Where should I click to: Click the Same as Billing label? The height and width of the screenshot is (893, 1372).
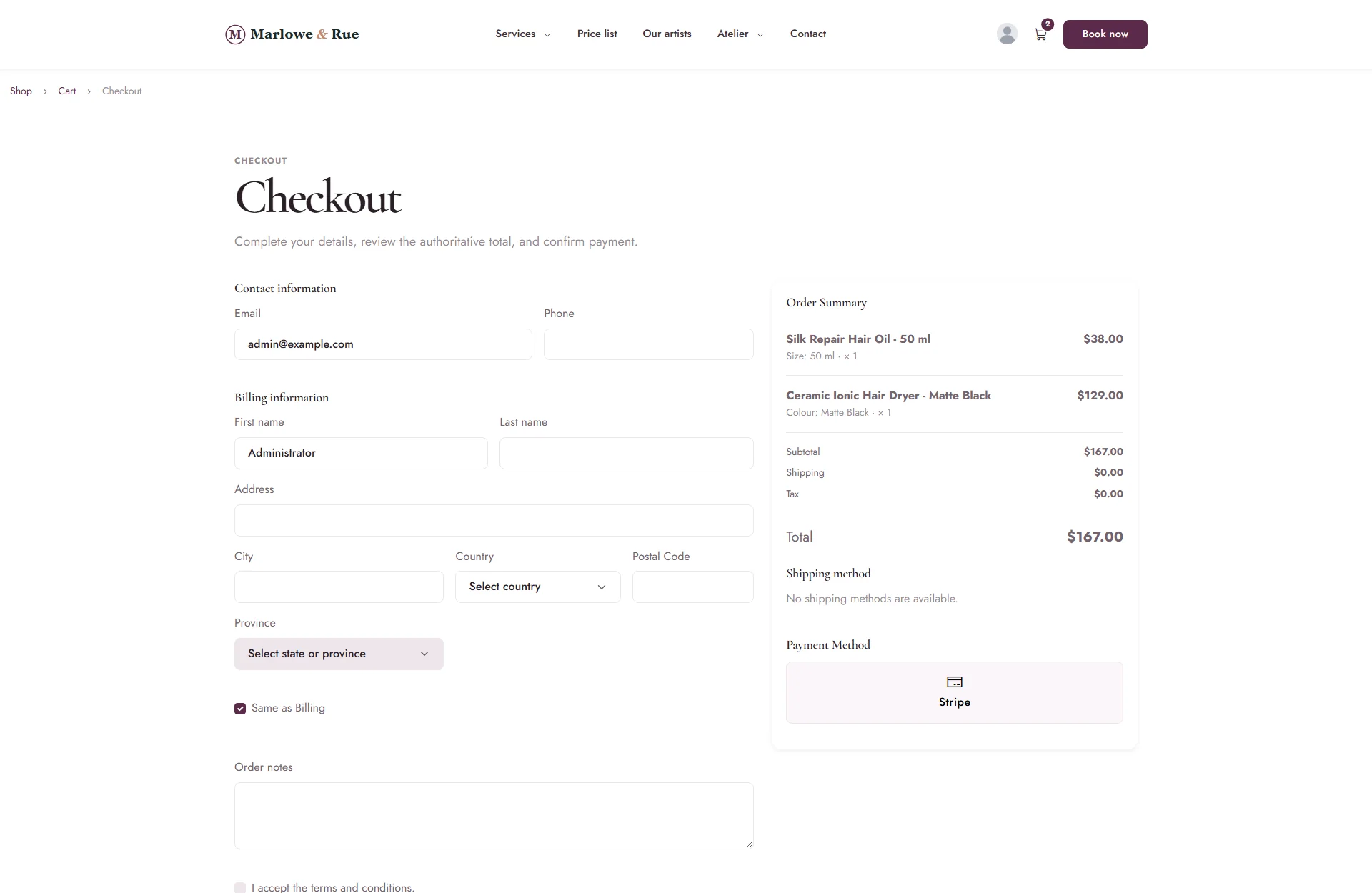point(288,708)
